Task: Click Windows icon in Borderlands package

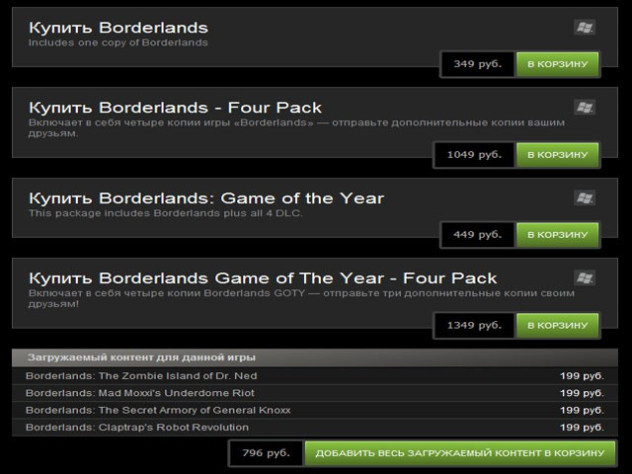Action: tap(584, 27)
